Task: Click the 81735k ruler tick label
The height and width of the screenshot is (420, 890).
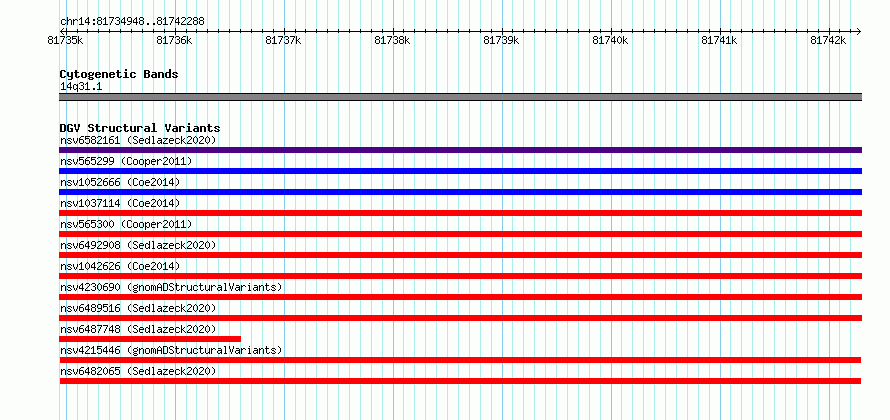Action: coord(66,40)
